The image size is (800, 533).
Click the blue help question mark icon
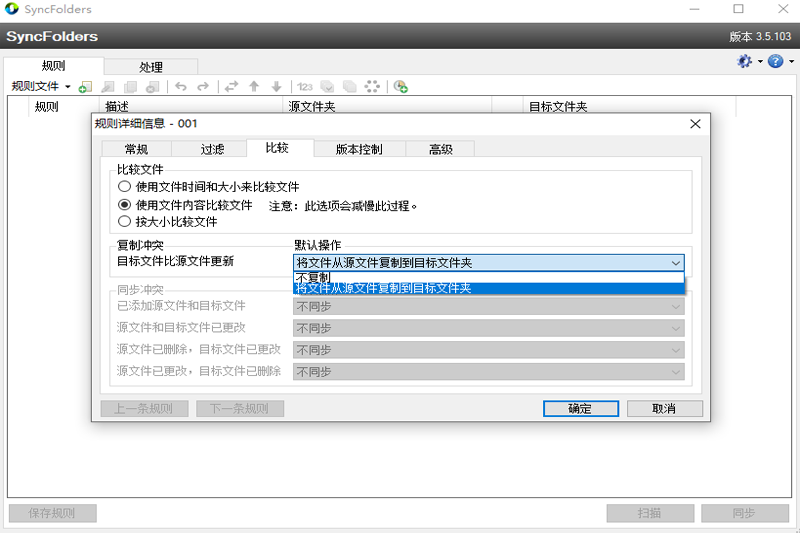tap(774, 61)
